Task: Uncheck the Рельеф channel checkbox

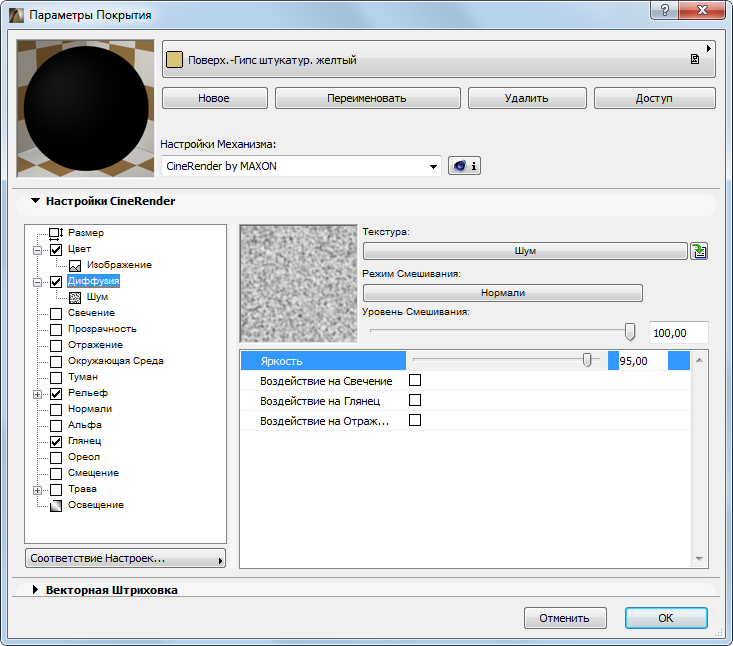Action: 56,394
